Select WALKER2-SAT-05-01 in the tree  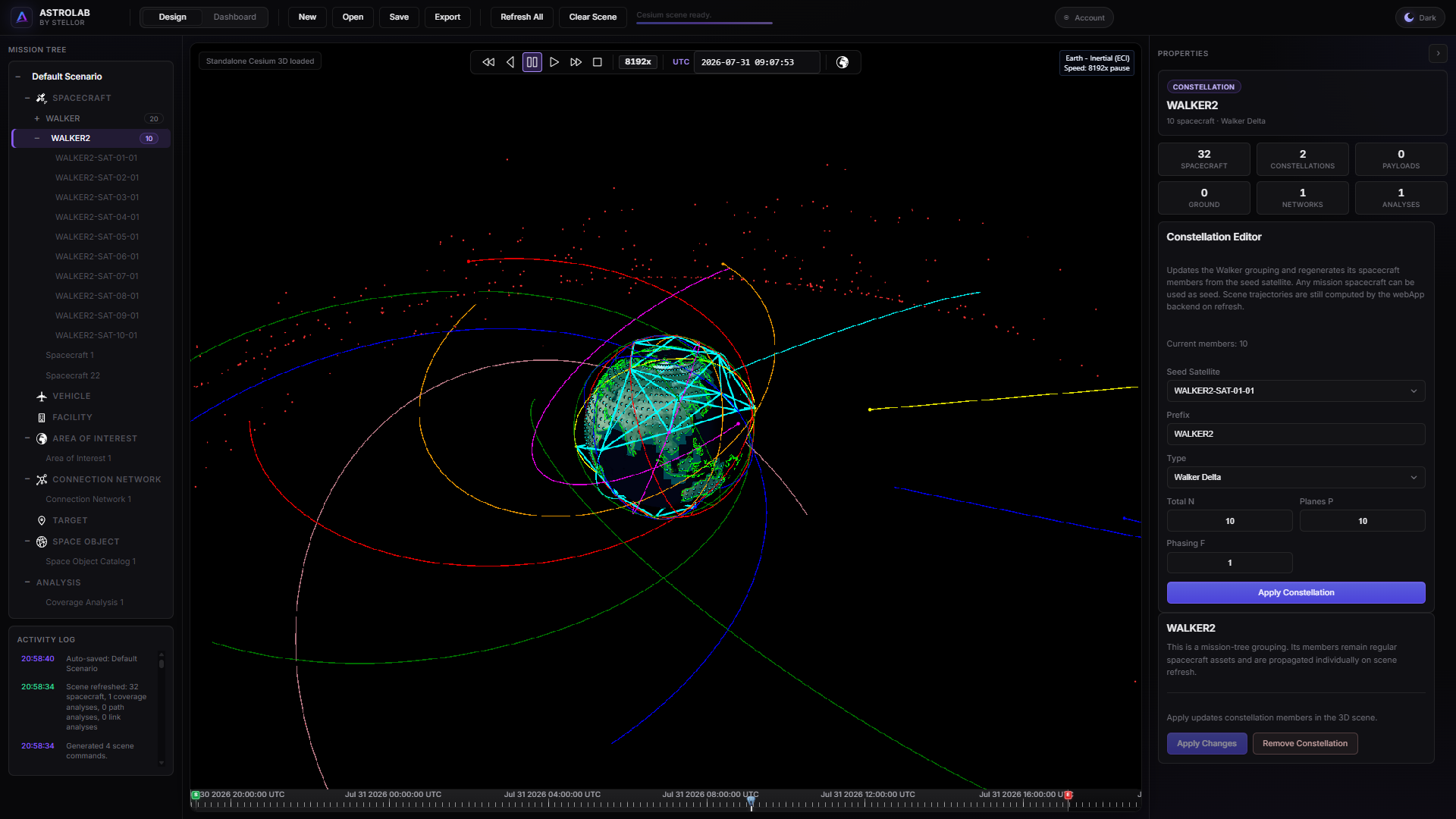97,237
